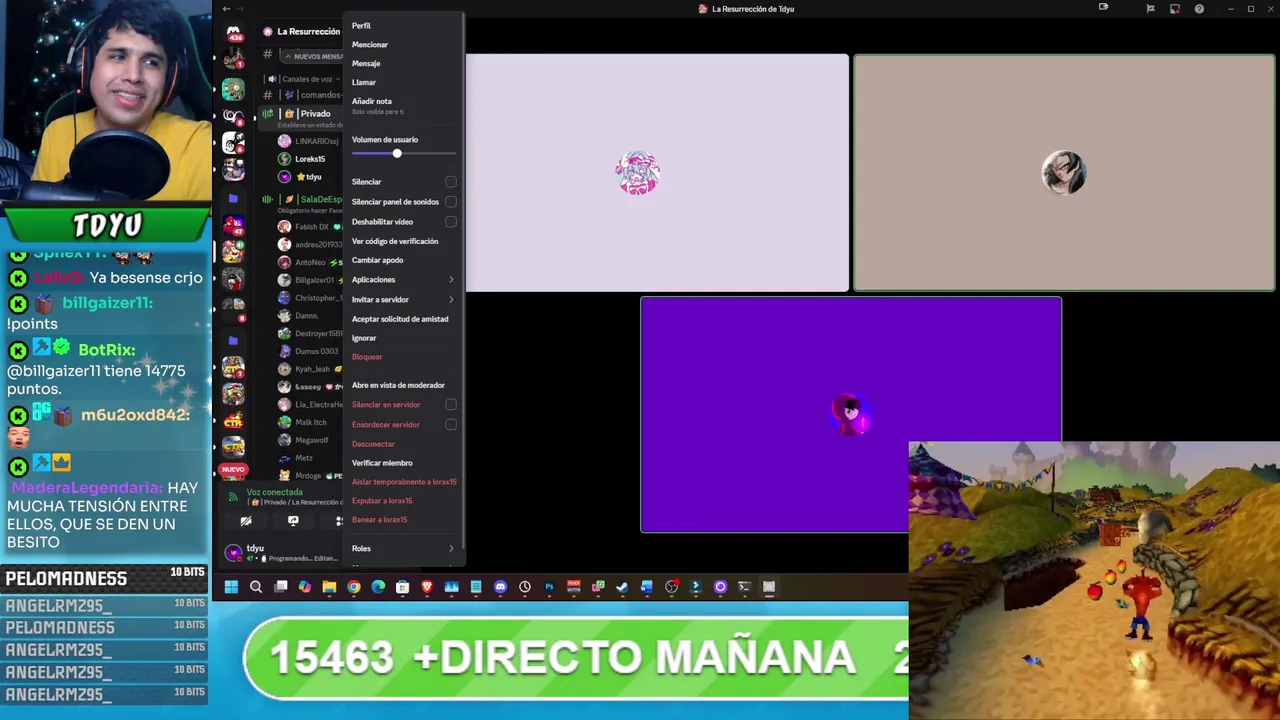Launch File Explorer from taskbar

click(329, 587)
